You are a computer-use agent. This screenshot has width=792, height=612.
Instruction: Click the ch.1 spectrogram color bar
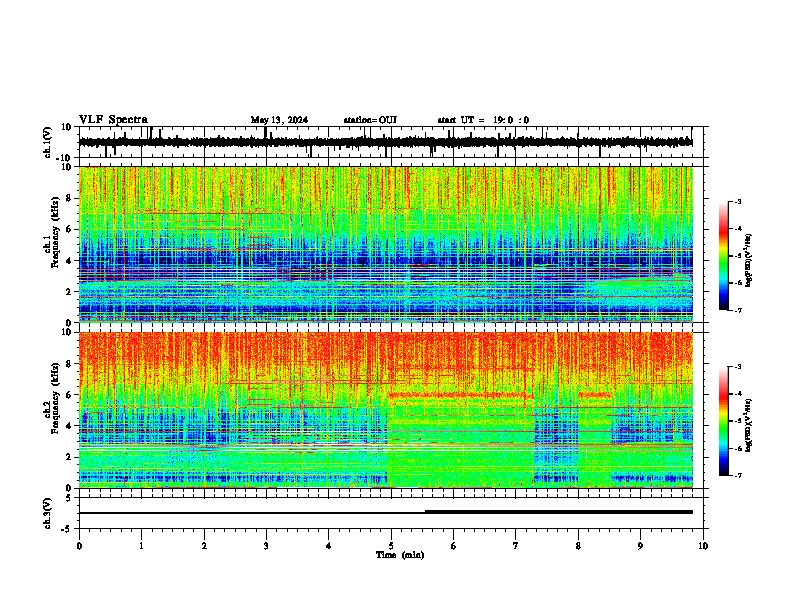[x=723, y=256]
